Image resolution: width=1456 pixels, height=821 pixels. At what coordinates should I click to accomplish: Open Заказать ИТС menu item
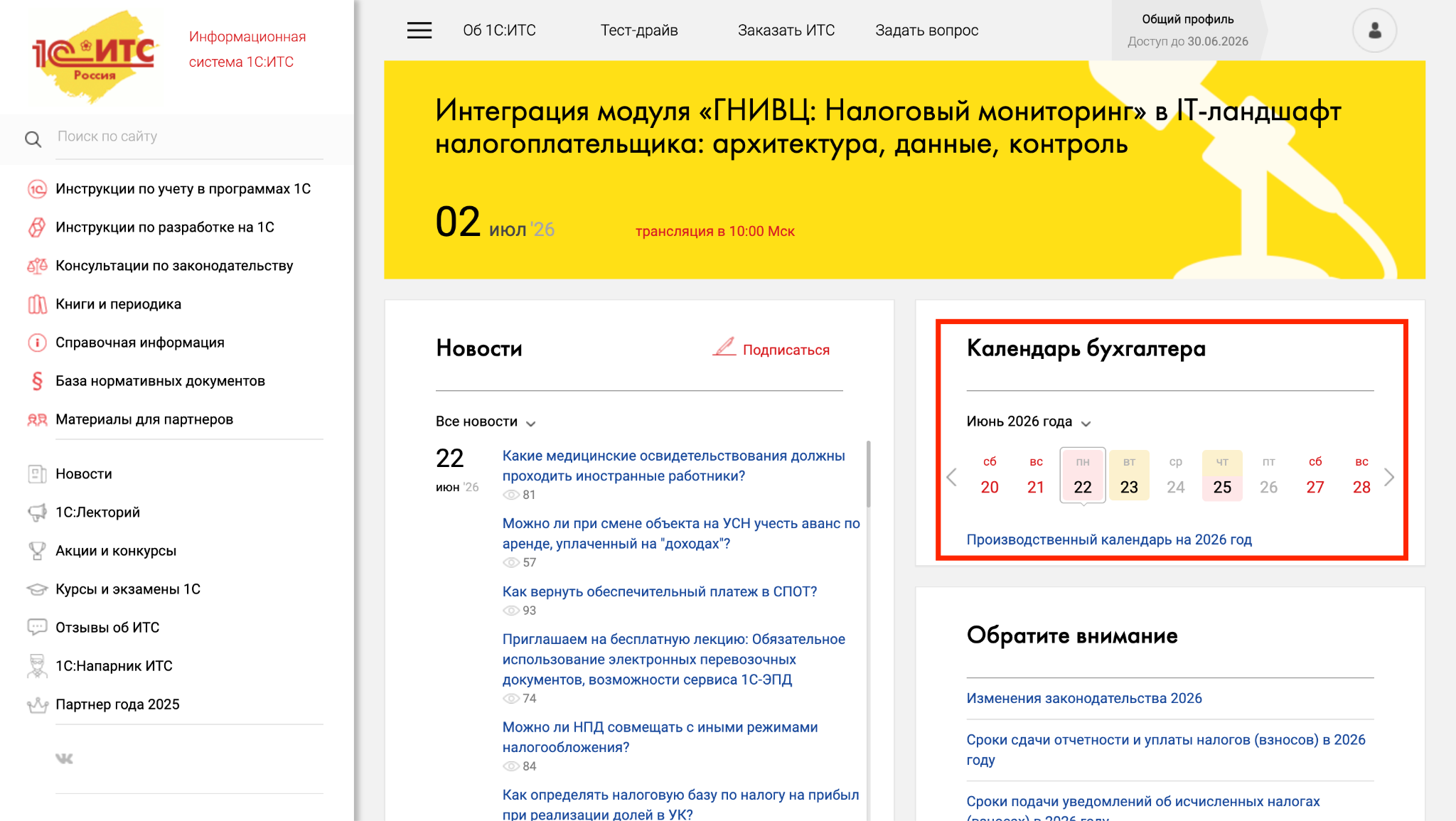coord(786,31)
